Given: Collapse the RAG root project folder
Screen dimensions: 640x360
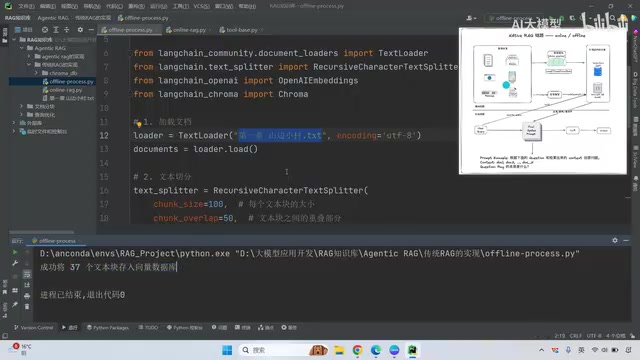Looking at the screenshot, I should (14, 40).
